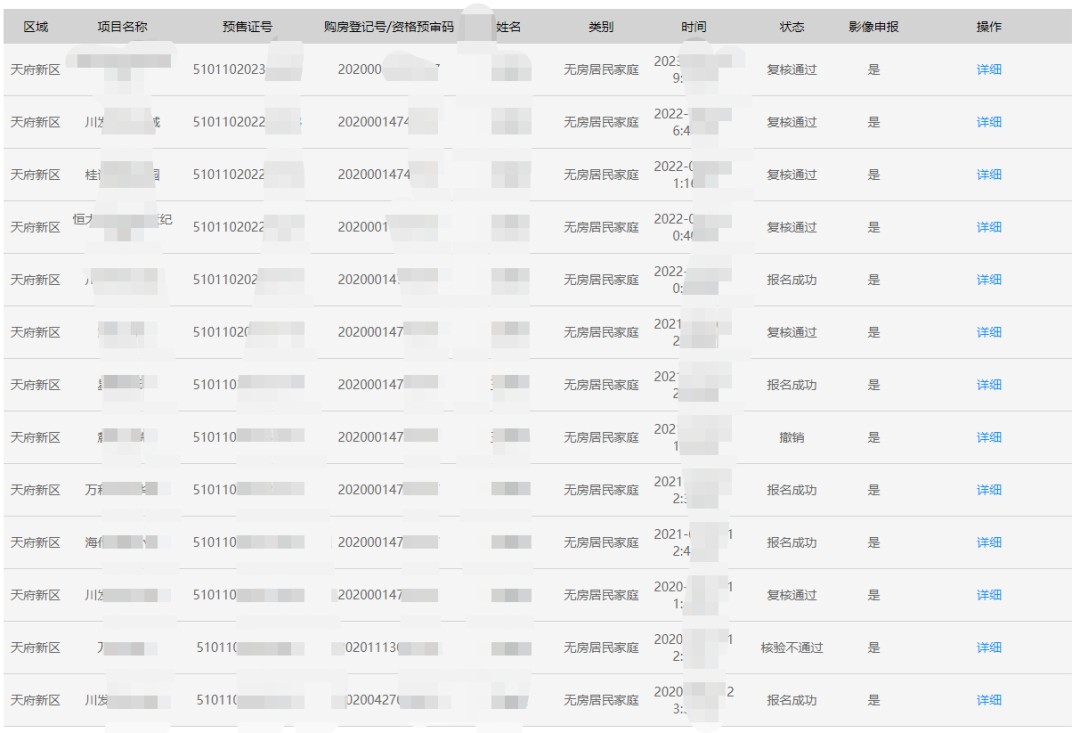The image size is (1080, 733).
Task: Open 详细 for presale number 5101102023 row
Action: pos(989,70)
